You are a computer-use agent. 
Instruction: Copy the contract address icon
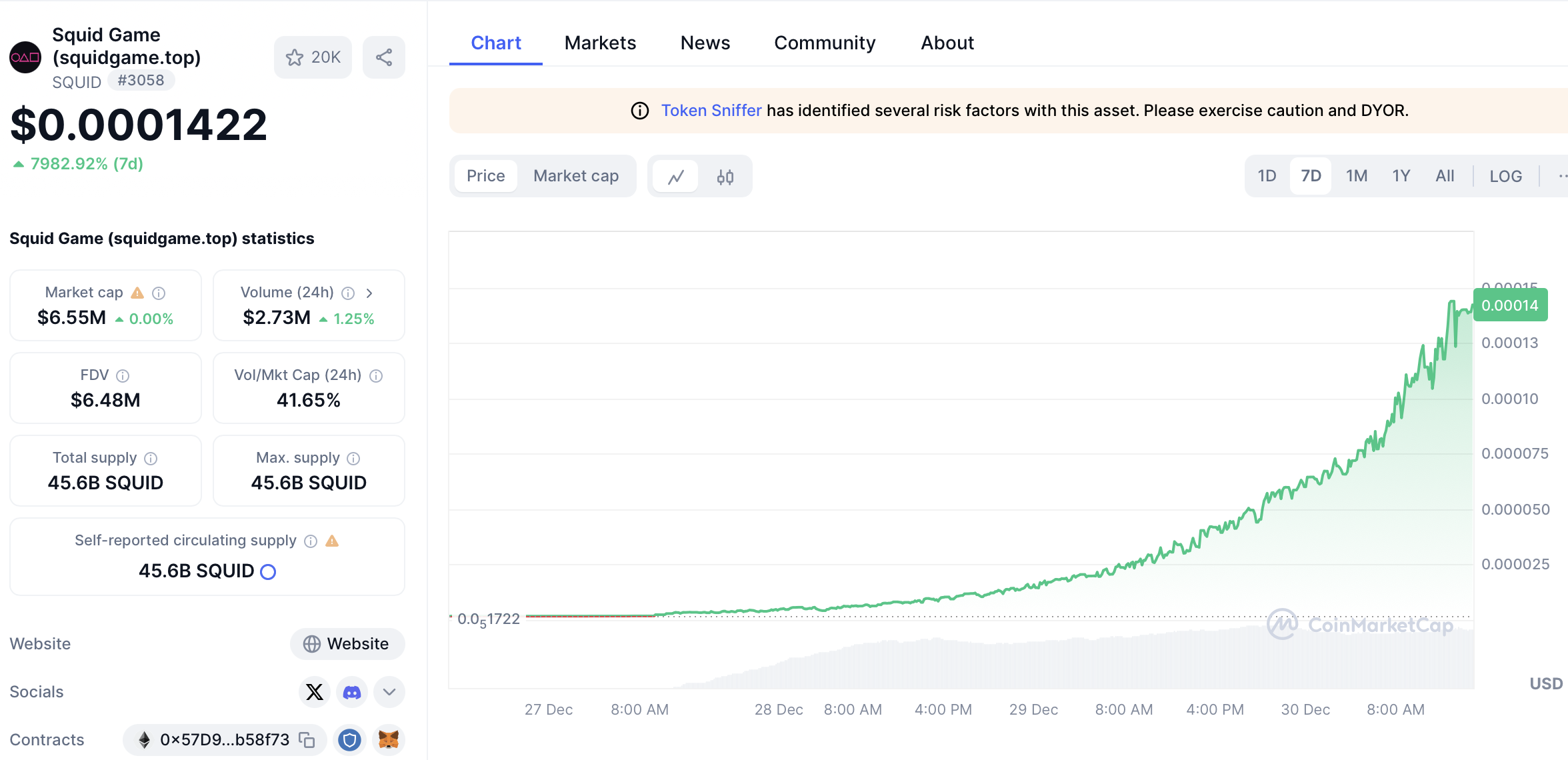[307, 740]
